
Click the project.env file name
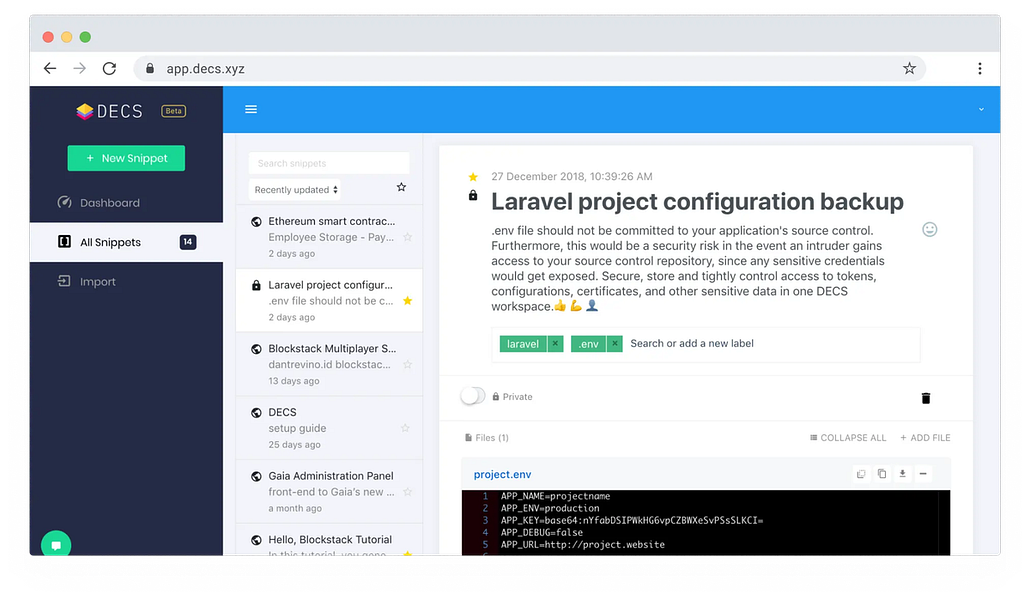pos(503,474)
